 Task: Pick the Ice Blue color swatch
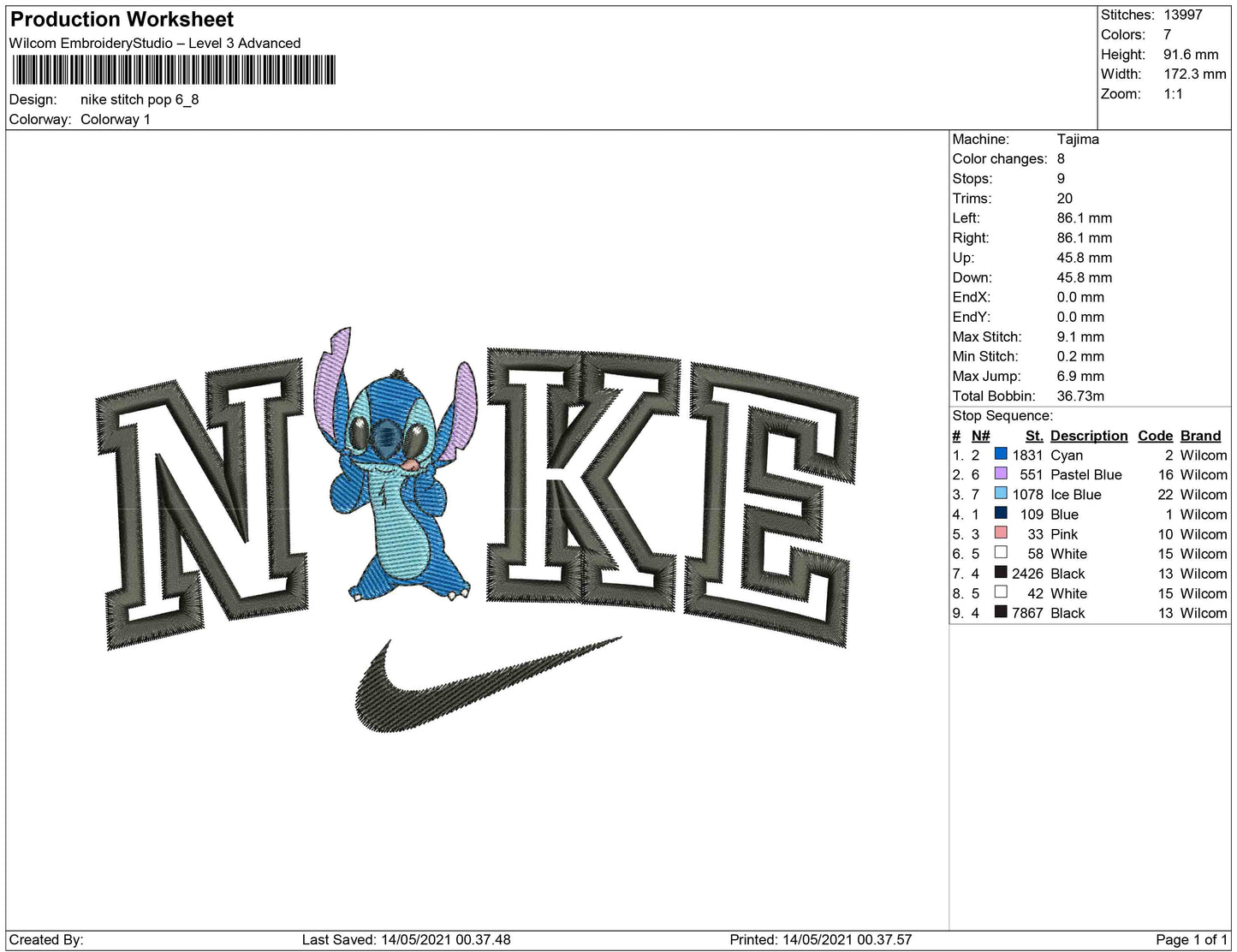[x=1000, y=493]
